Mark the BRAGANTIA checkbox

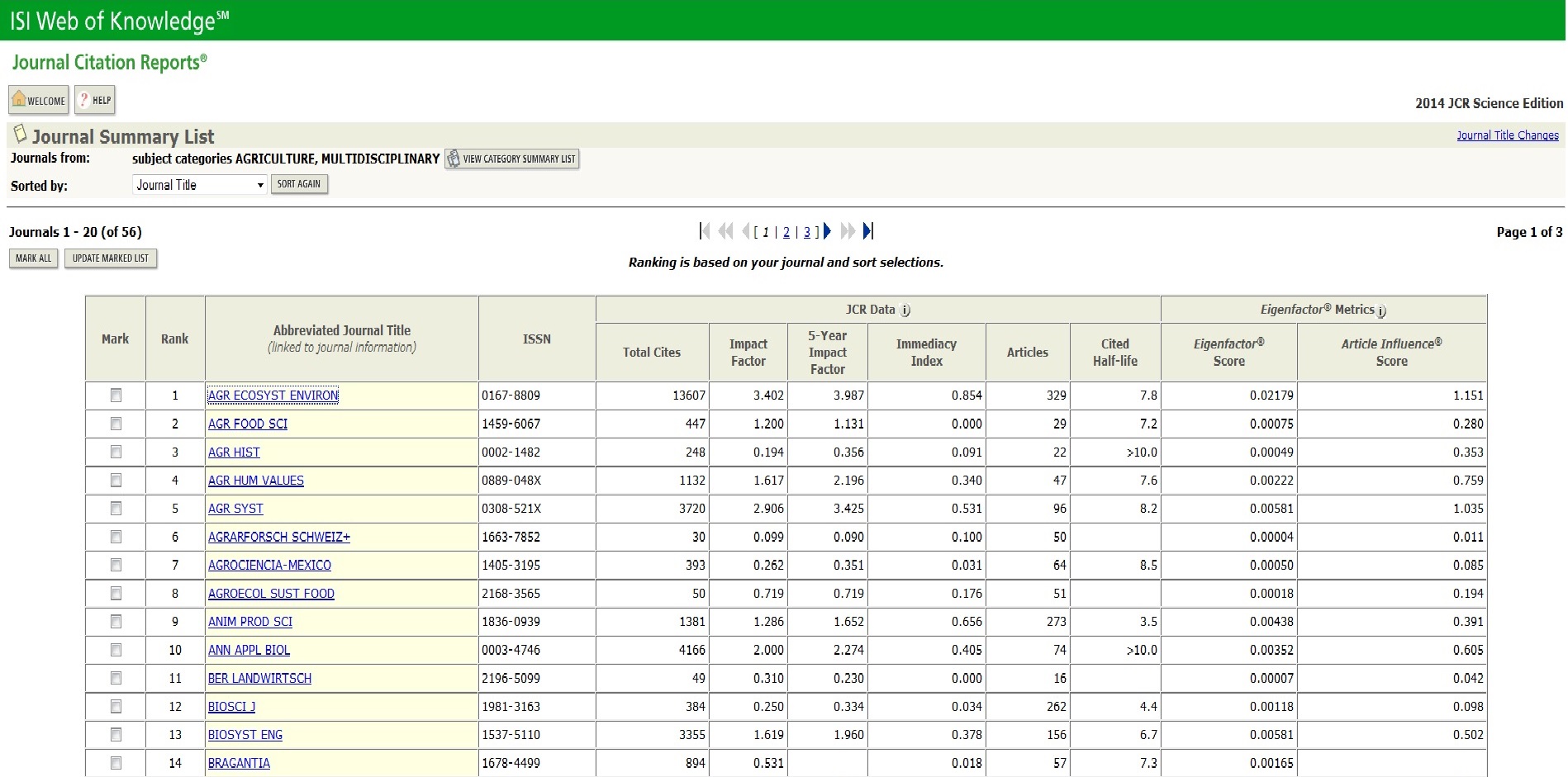pos(116,763)
